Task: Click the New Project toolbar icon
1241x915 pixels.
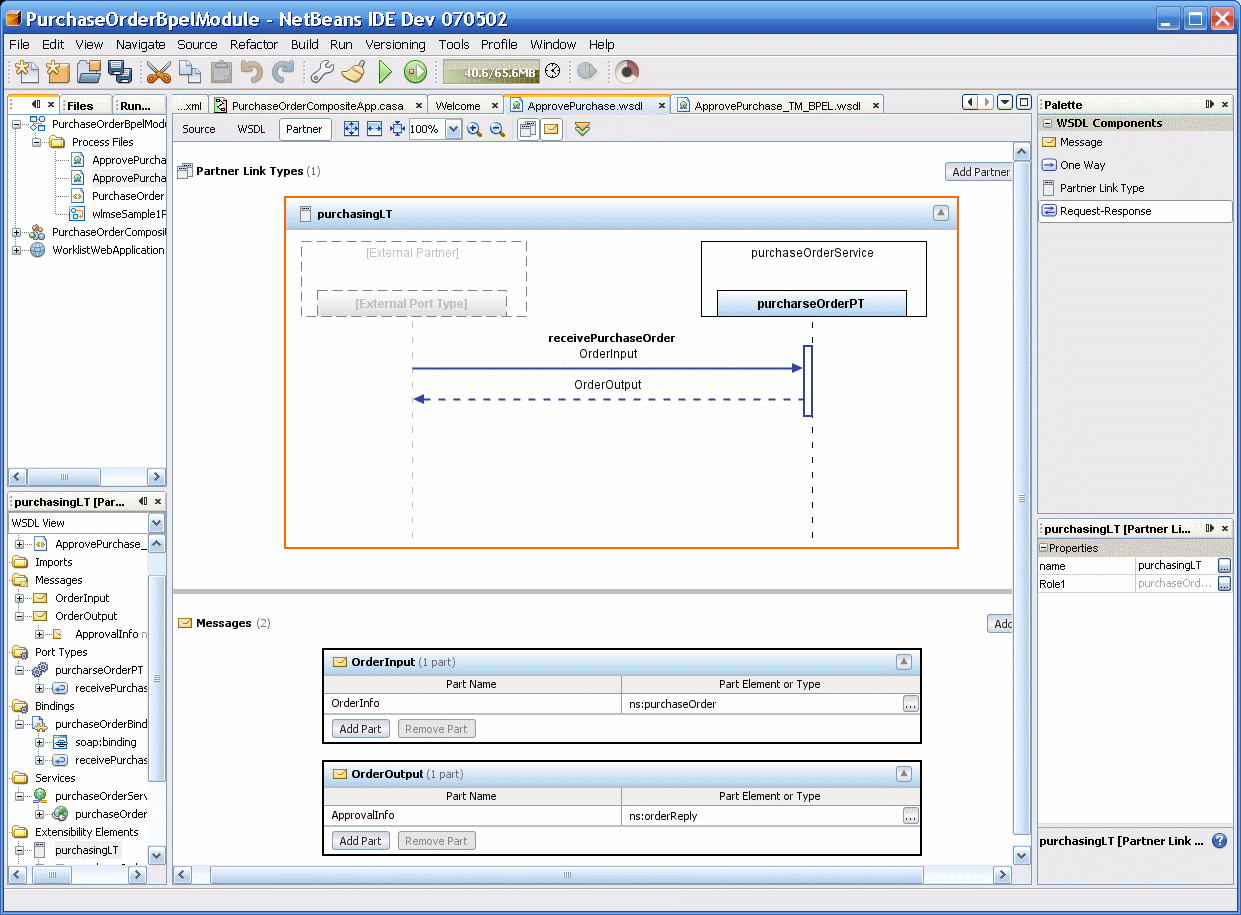Action: pos(58,71)
